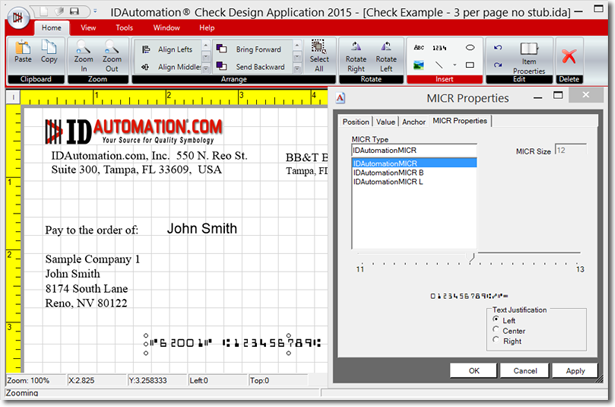Open Item Properties
The image size is (615, 407).
(x=529, y=58)
